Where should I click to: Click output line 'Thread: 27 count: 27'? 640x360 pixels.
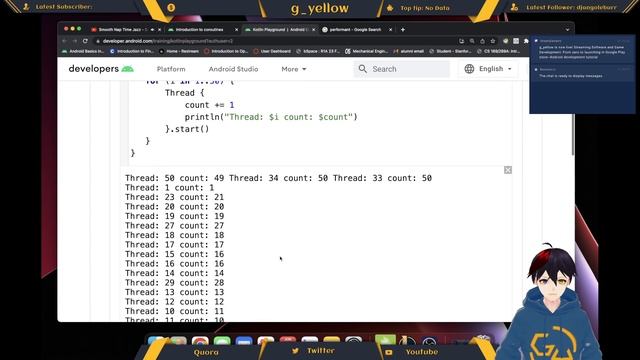(174, 226)
